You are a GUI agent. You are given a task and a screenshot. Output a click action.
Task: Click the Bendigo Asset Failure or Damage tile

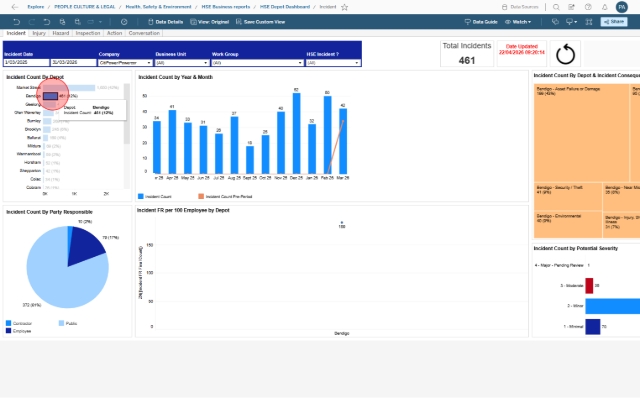pos(581,133)
